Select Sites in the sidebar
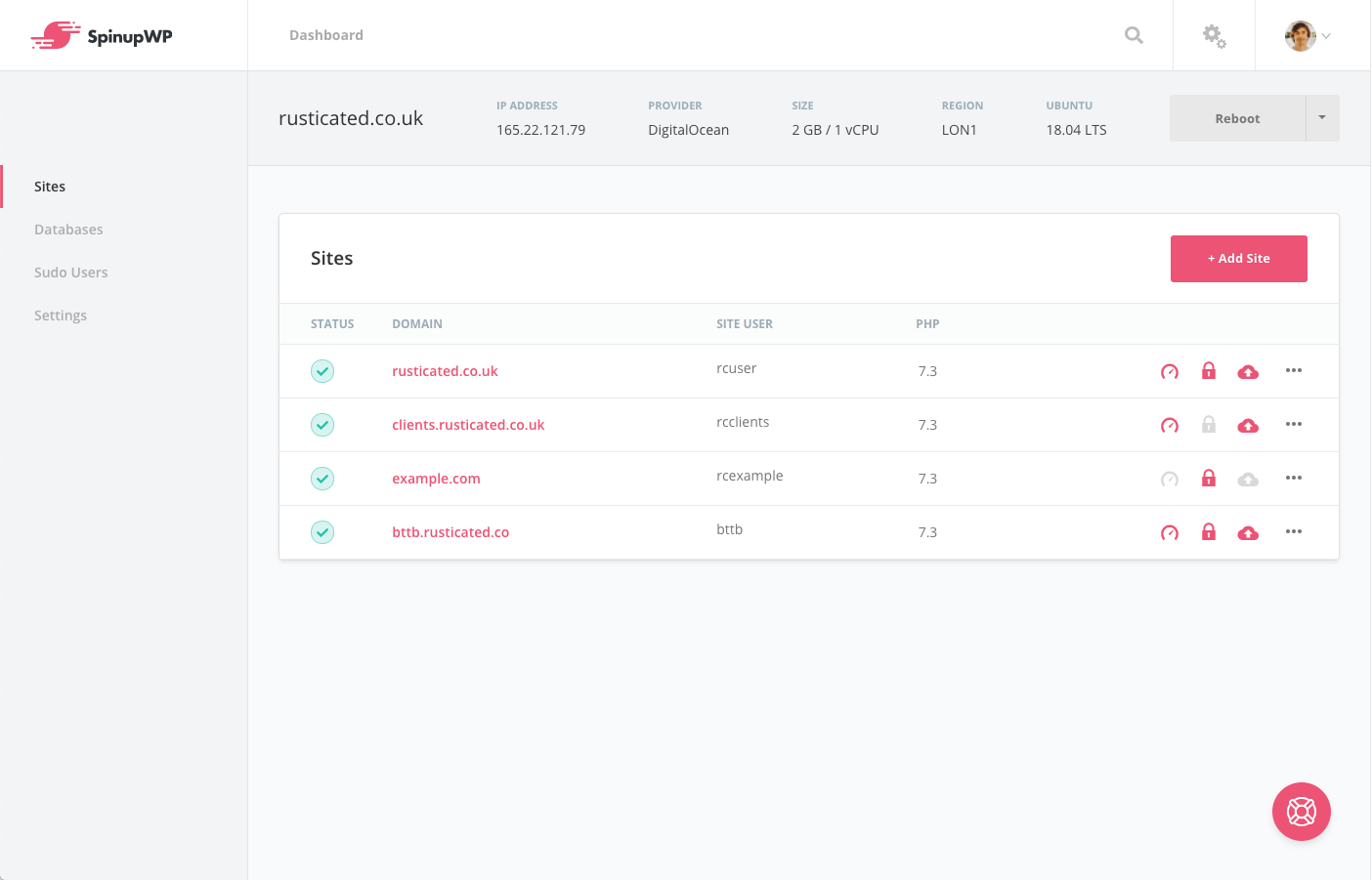 pyautogui.click(x=50, y=187)
